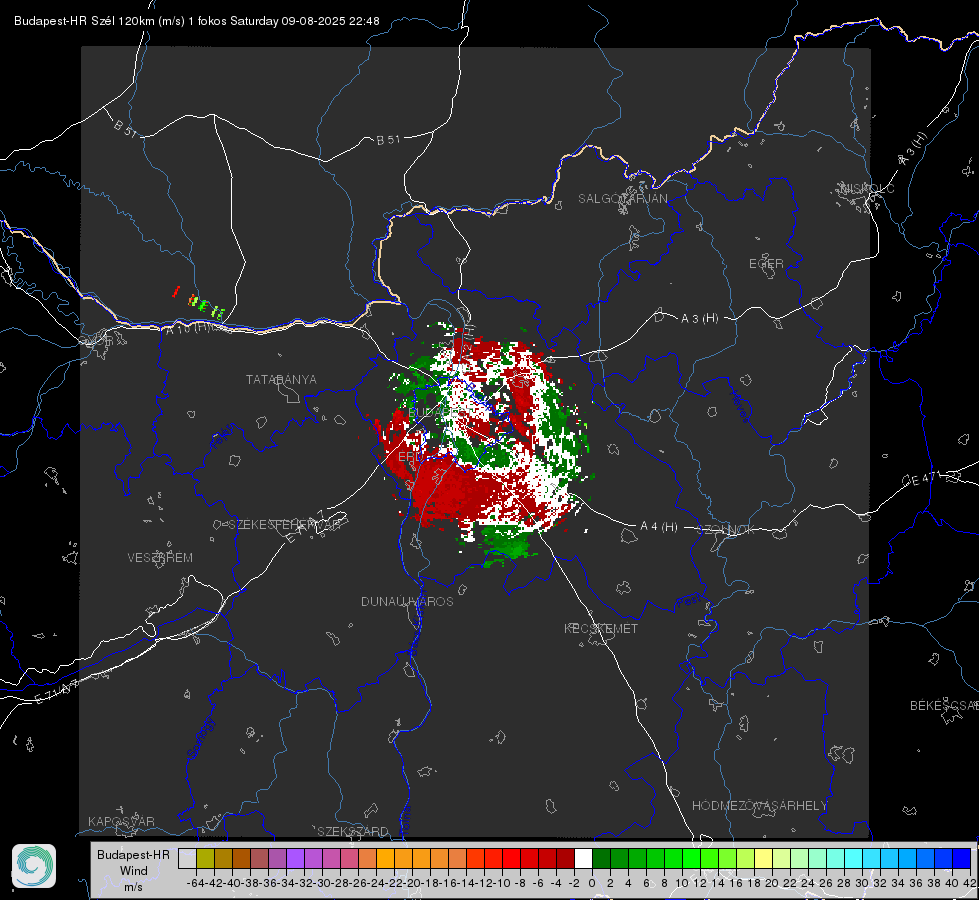Click the light grey swatch left of -64
Image resolution: width=979 pixels, height=900 pixels.
click(x=187, y=858)
